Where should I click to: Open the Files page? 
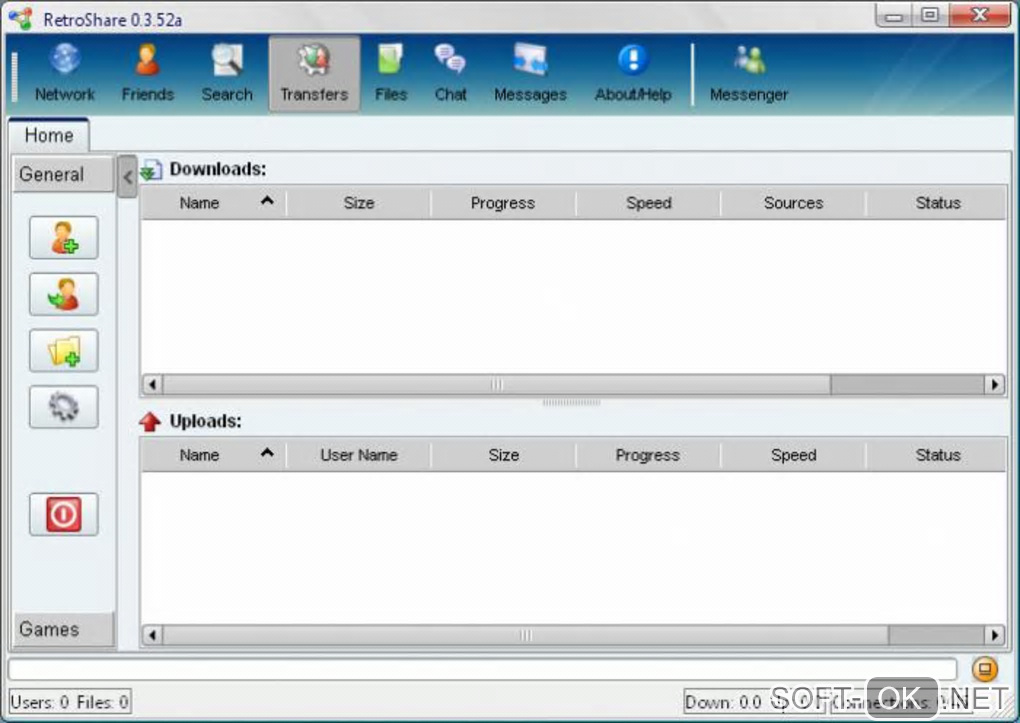(391, 74)
